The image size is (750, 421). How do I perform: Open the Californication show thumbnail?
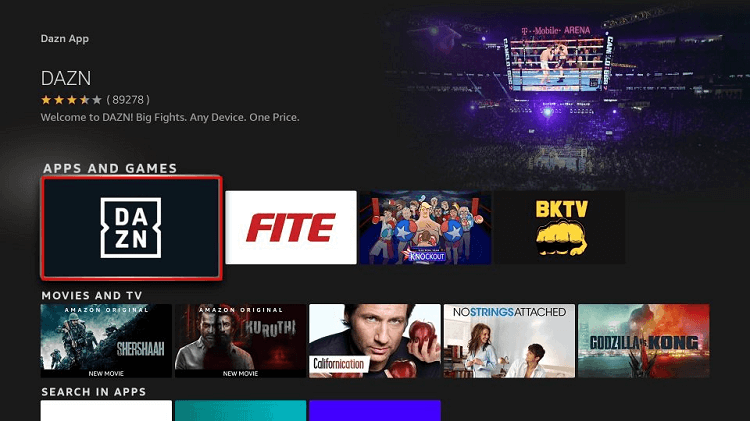(375, 341)
